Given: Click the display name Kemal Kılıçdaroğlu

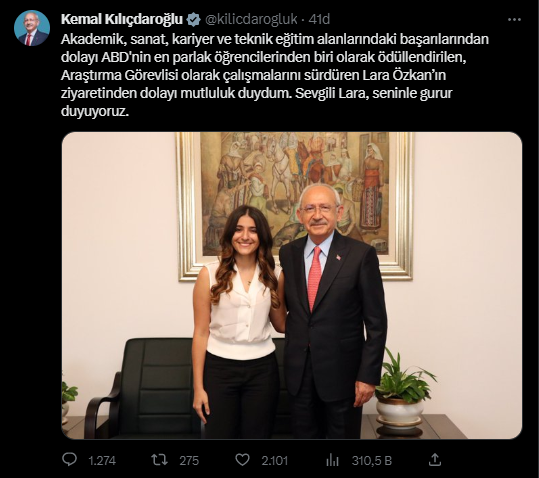Looking at the screenshot, I should [122, 20].
